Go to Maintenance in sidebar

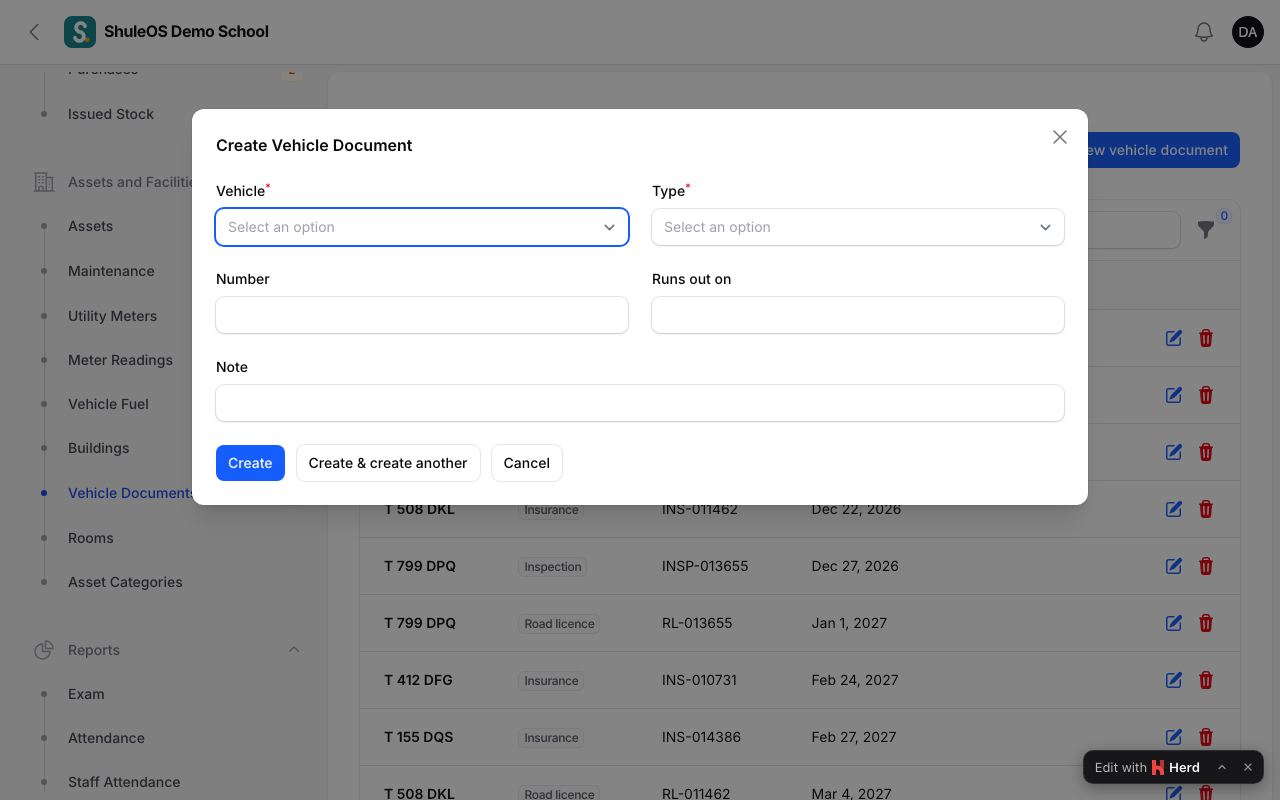[111, 271]
